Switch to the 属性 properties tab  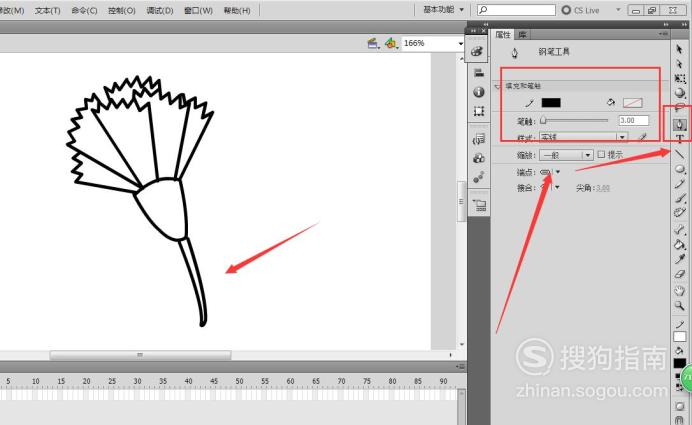(503, 34)
